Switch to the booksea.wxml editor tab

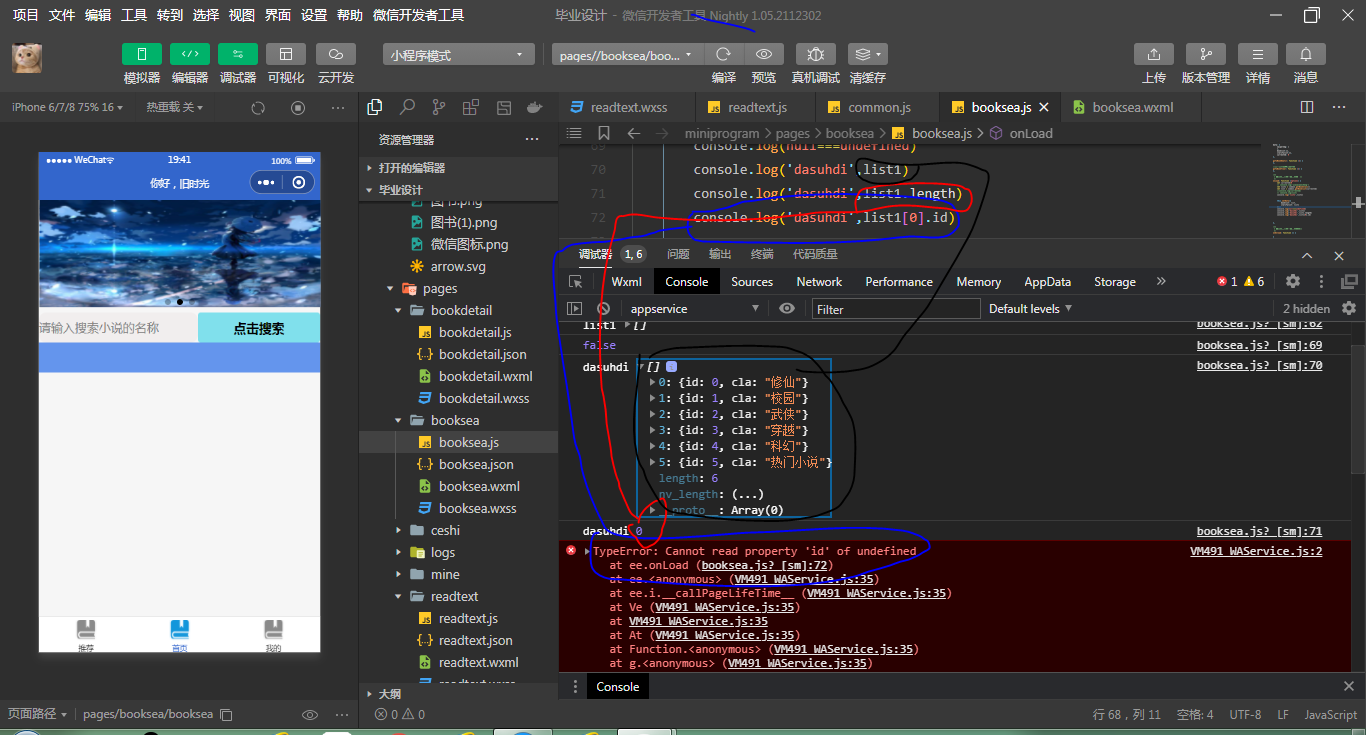[x=1133, y=107]
